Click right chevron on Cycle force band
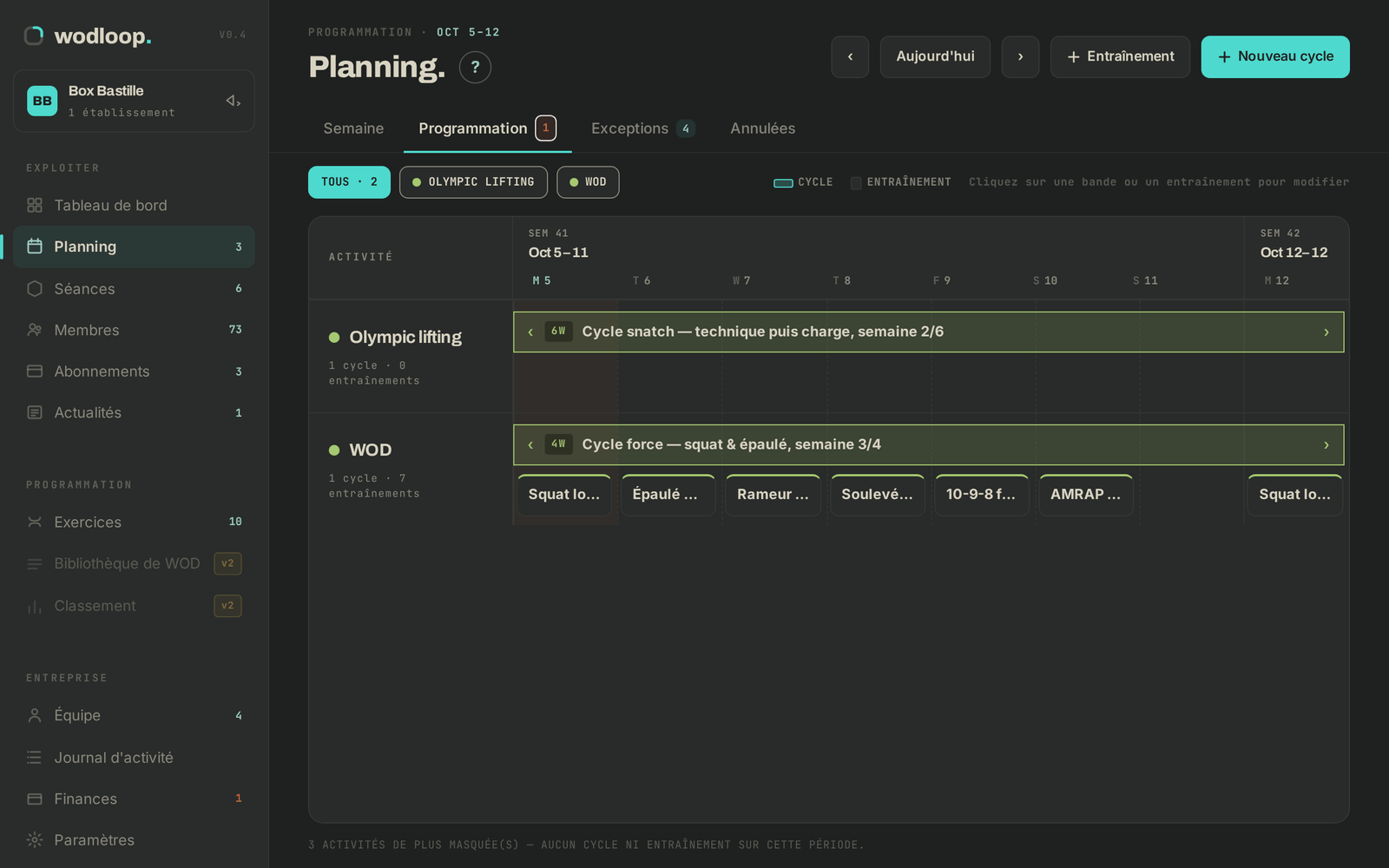This screenshot has height=868, width=1389. click(1326, 445)
